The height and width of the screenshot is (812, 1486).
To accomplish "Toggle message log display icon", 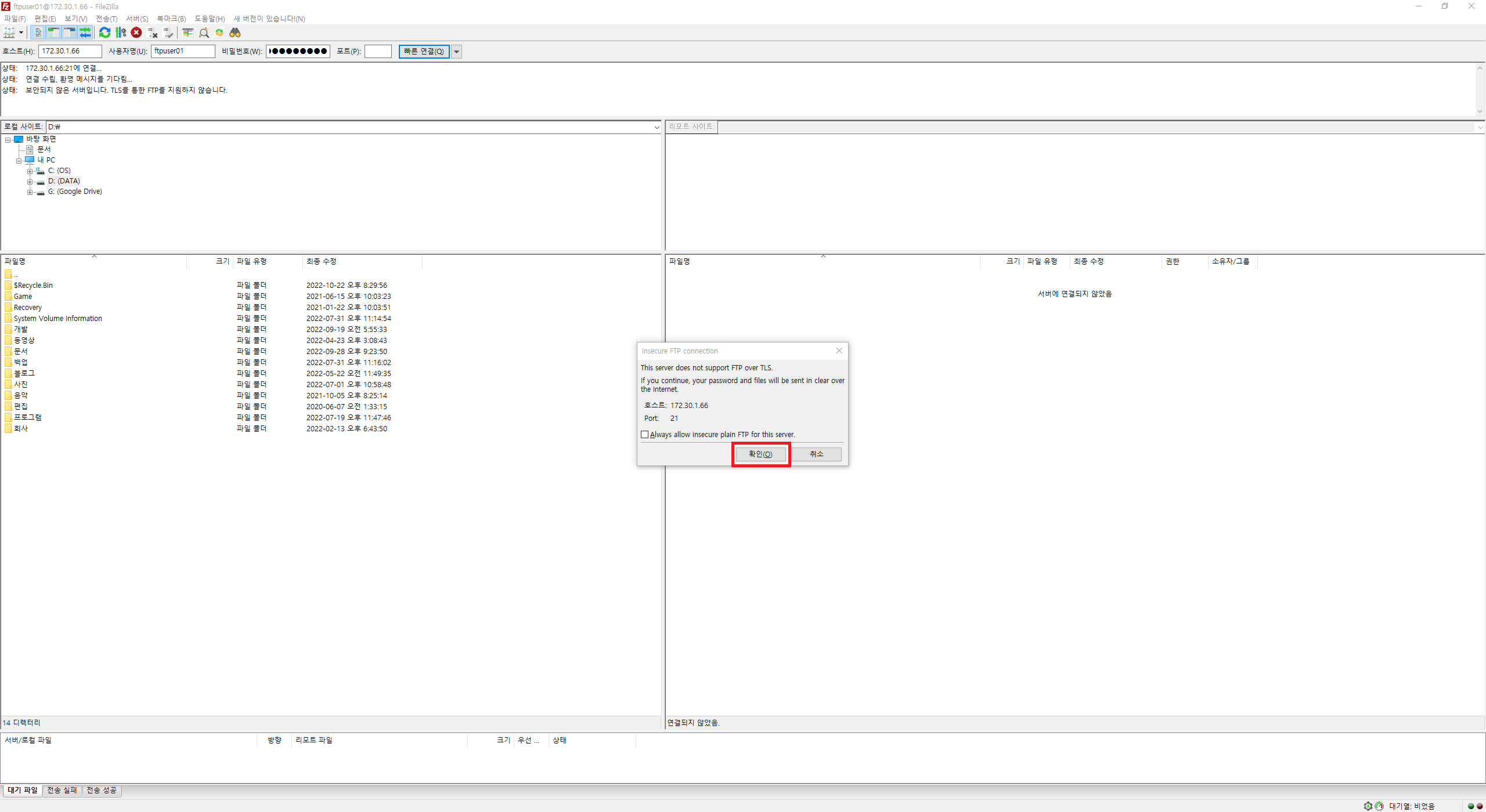I will pos(38,33).
